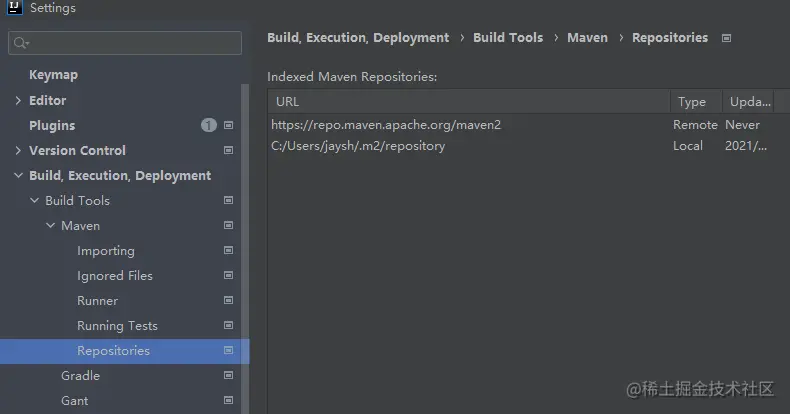This screenshot has width=790, height=414.
Task: Click project-level icon next to Gant
Action: point(228,400)
